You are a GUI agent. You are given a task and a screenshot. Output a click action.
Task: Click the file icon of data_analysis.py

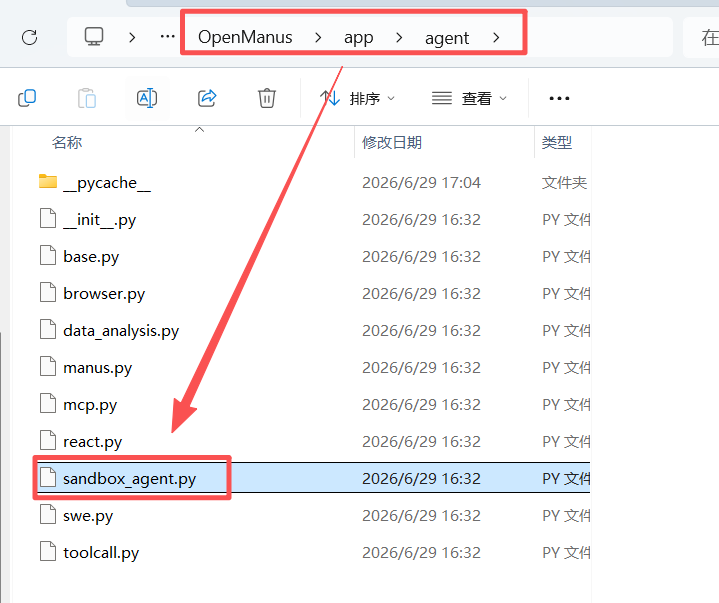click(x=48, y=329)
